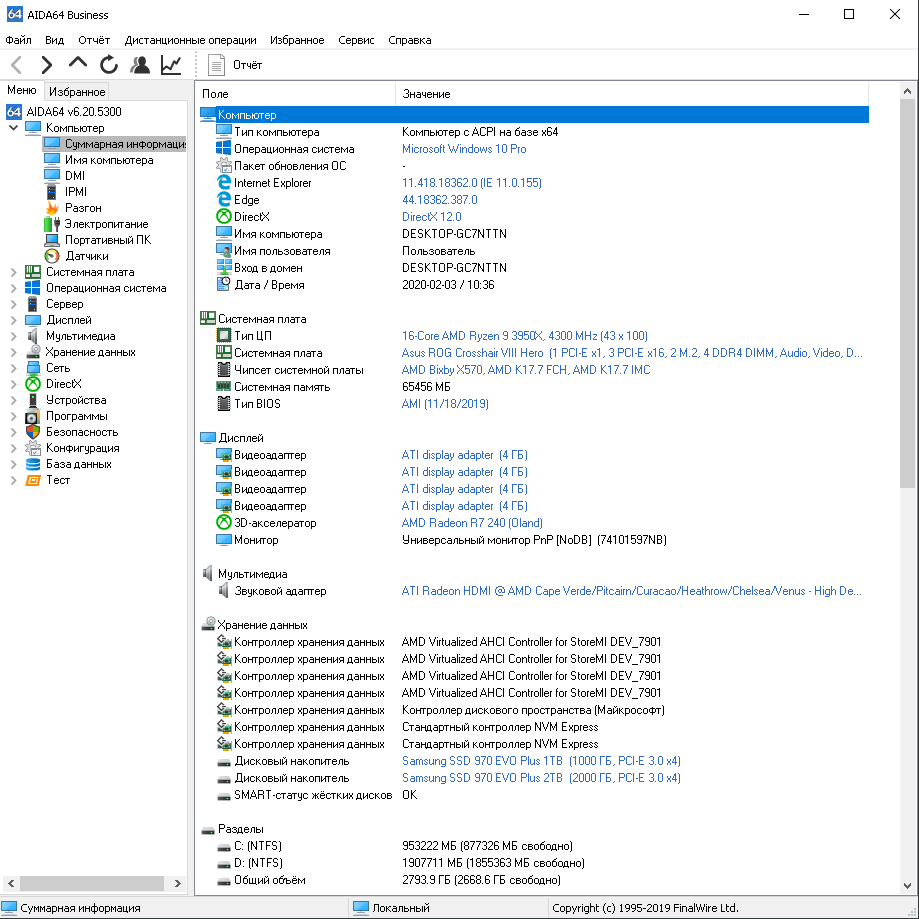Click scroll-up arrow of the main list
Image resolution: width=919 pixels, height=919 pixels.
pos(907,91)
